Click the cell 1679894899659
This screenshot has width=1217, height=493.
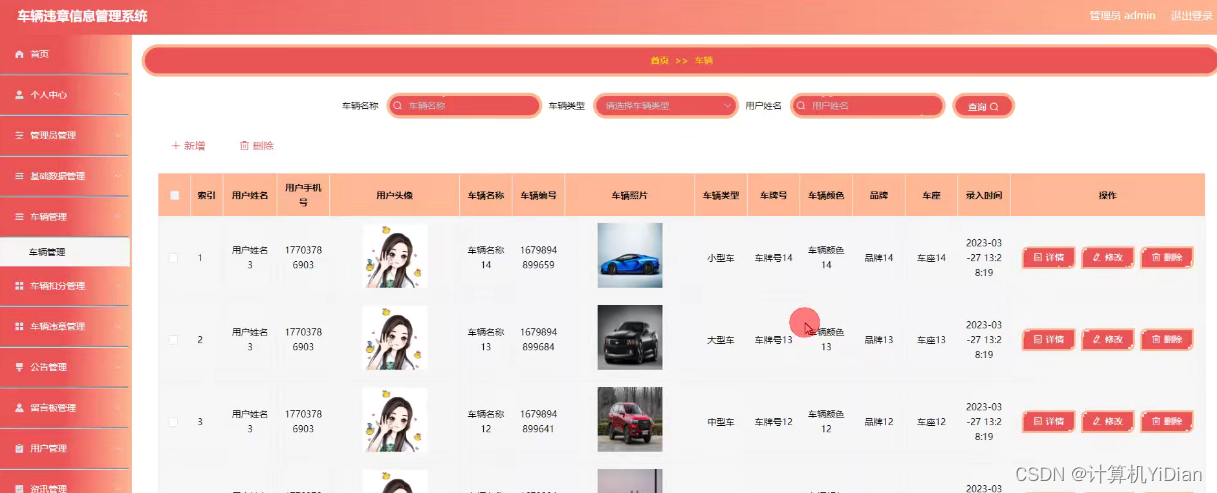point(538,258)
